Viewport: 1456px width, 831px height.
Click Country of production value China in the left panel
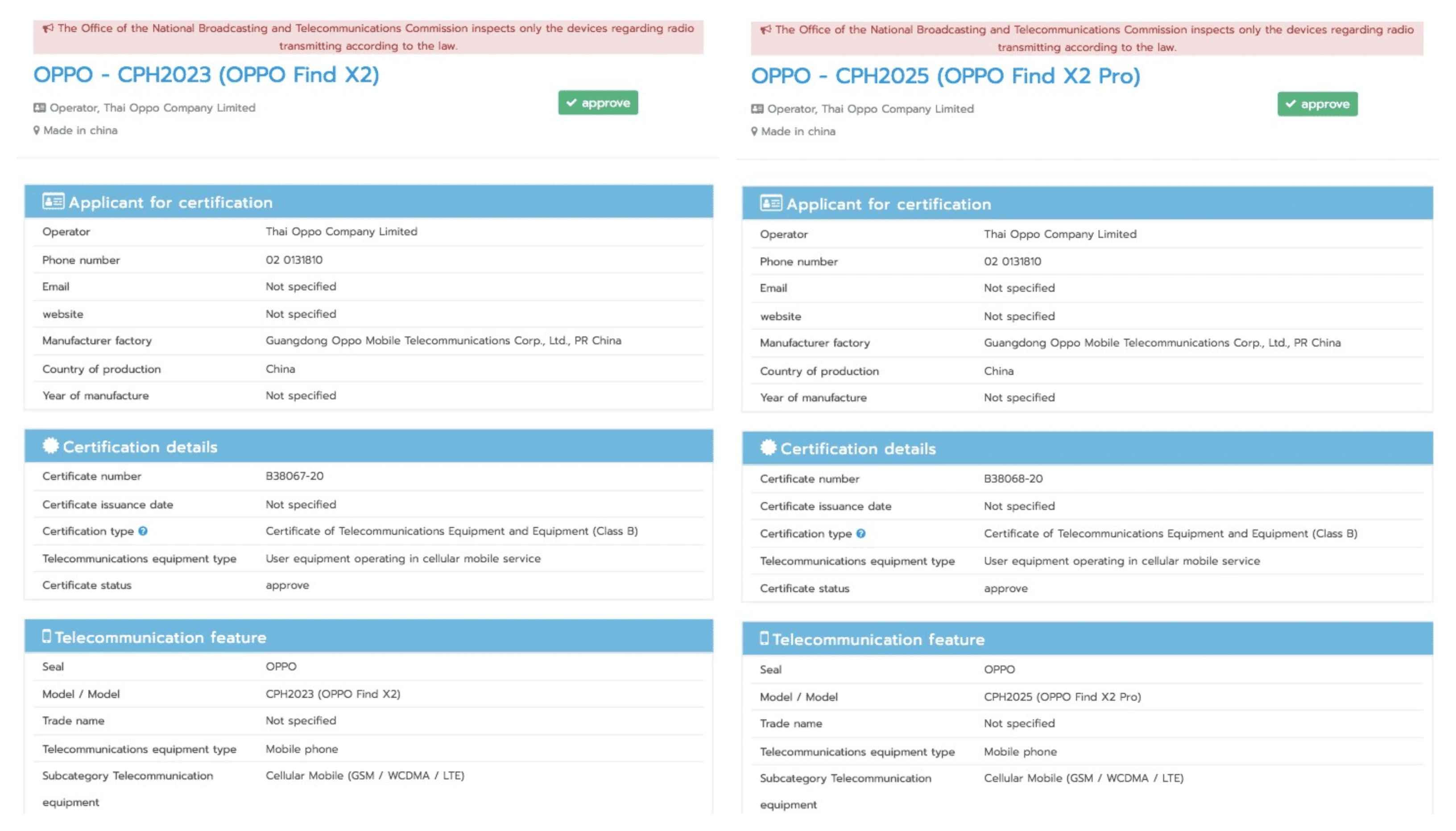point(280,369)
